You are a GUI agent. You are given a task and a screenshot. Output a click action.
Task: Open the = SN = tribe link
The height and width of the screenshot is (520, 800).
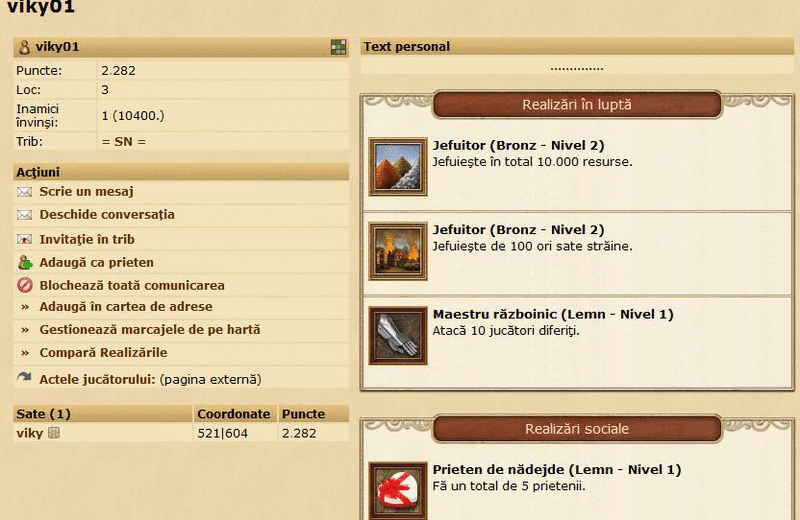123,141
